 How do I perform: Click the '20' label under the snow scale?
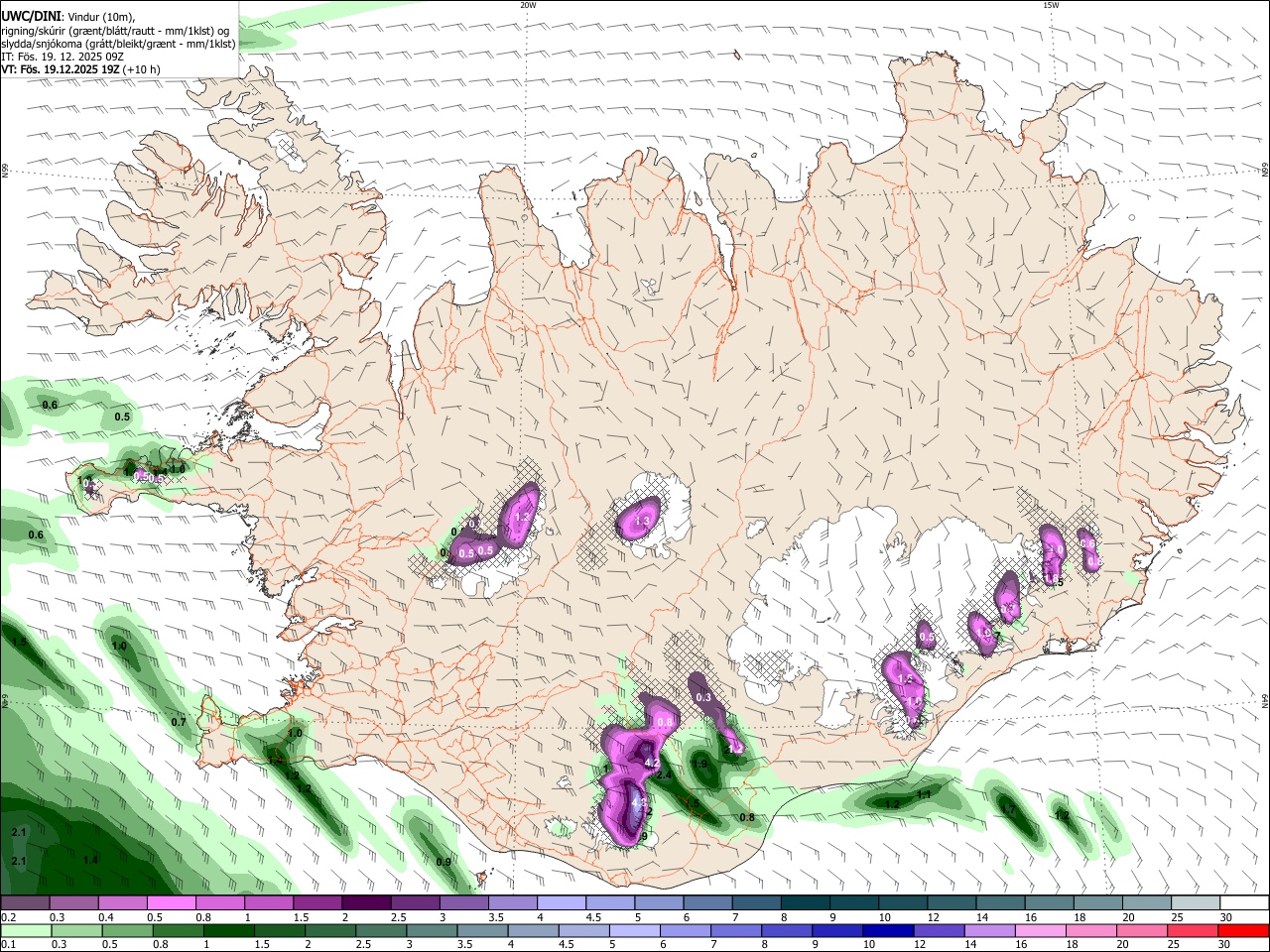[x=1128, y=917]
